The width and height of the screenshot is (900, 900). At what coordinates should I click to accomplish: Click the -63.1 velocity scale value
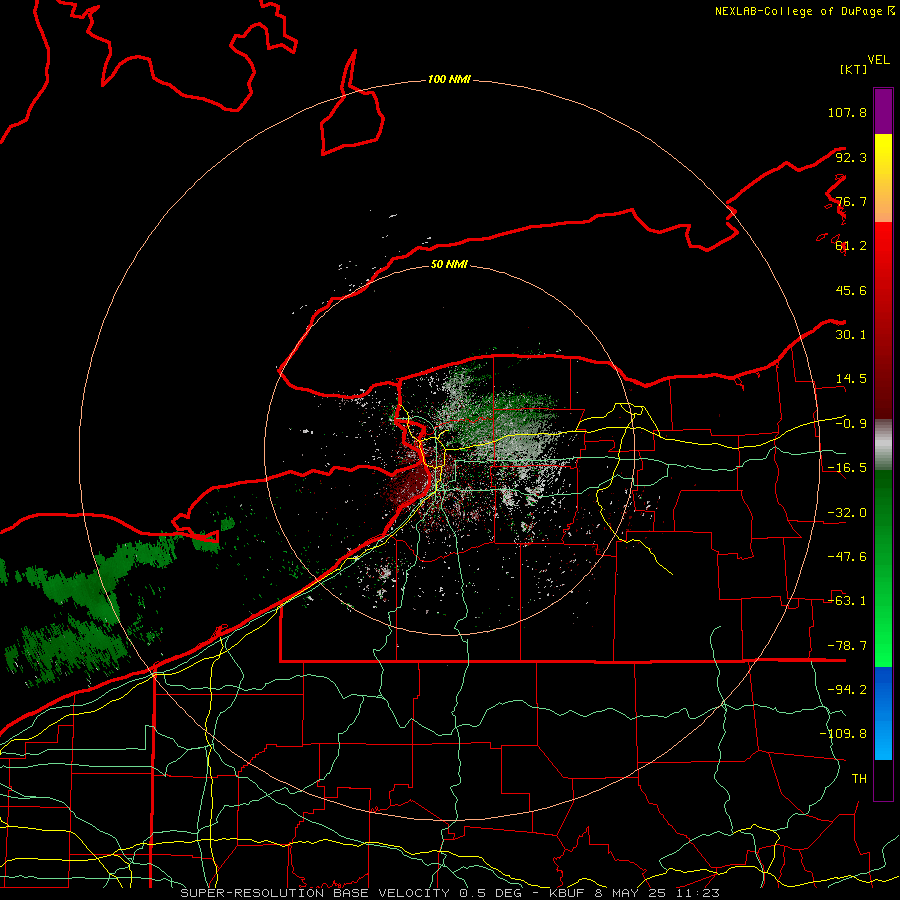coord(847,601)
